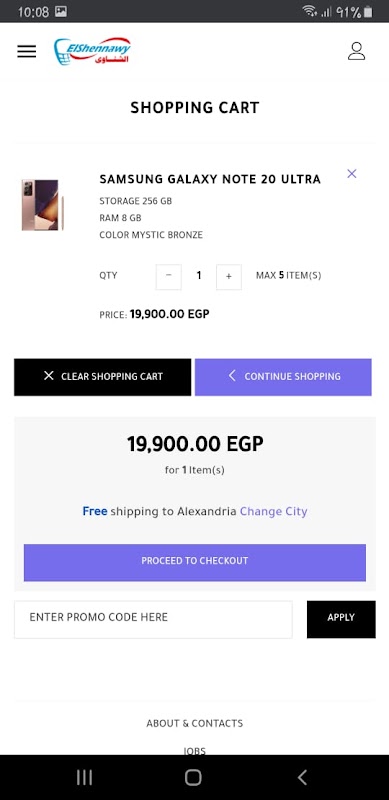Open the Jobs footer link
This screenshot has height=800, width=389.
point(194,751)
